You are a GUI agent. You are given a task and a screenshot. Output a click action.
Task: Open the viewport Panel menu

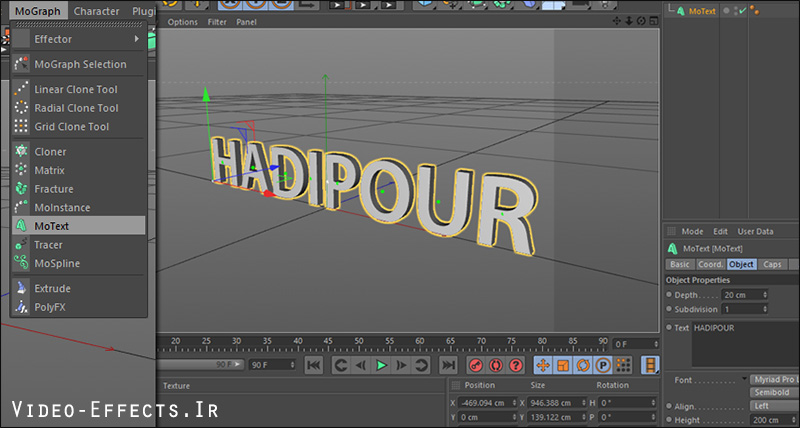(246, 22)
